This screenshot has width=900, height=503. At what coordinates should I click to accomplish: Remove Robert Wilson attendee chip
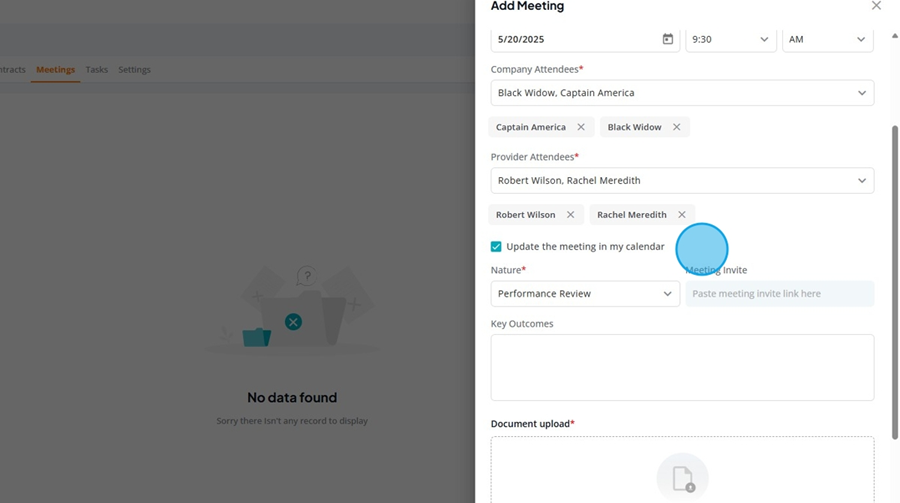click(571, 214)
